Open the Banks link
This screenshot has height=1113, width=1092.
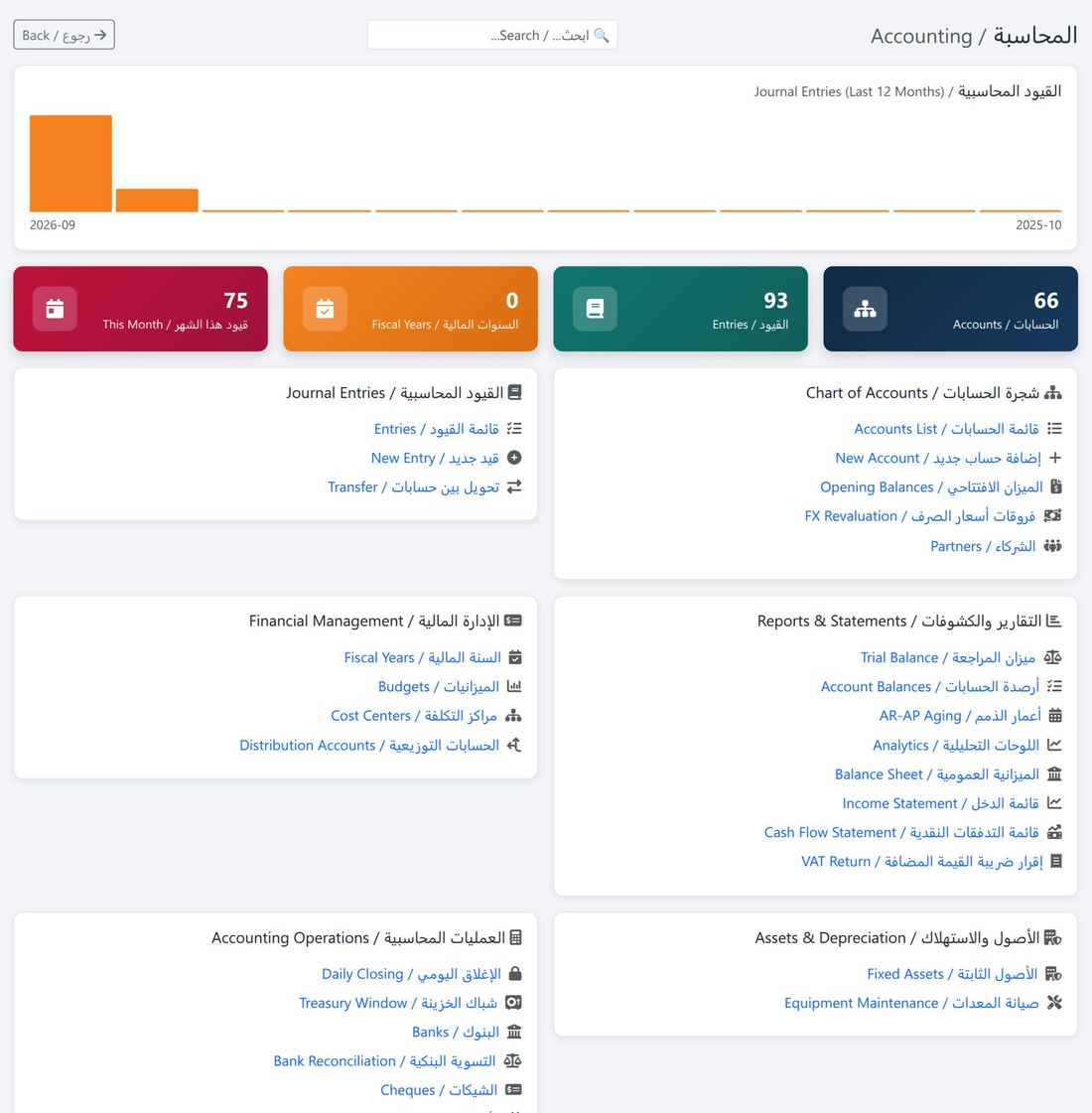[x=456, y=1032]
